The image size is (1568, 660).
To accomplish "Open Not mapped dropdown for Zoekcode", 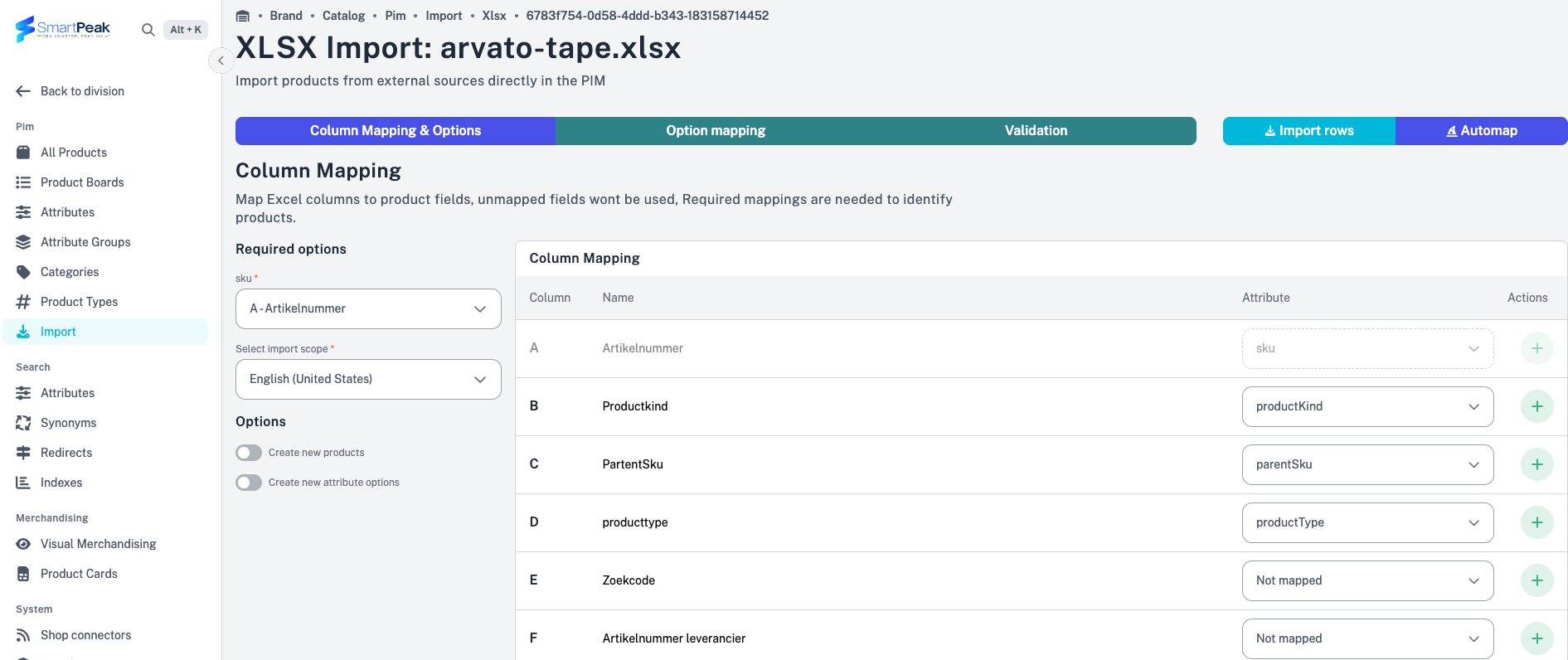I will [1367, 580].
